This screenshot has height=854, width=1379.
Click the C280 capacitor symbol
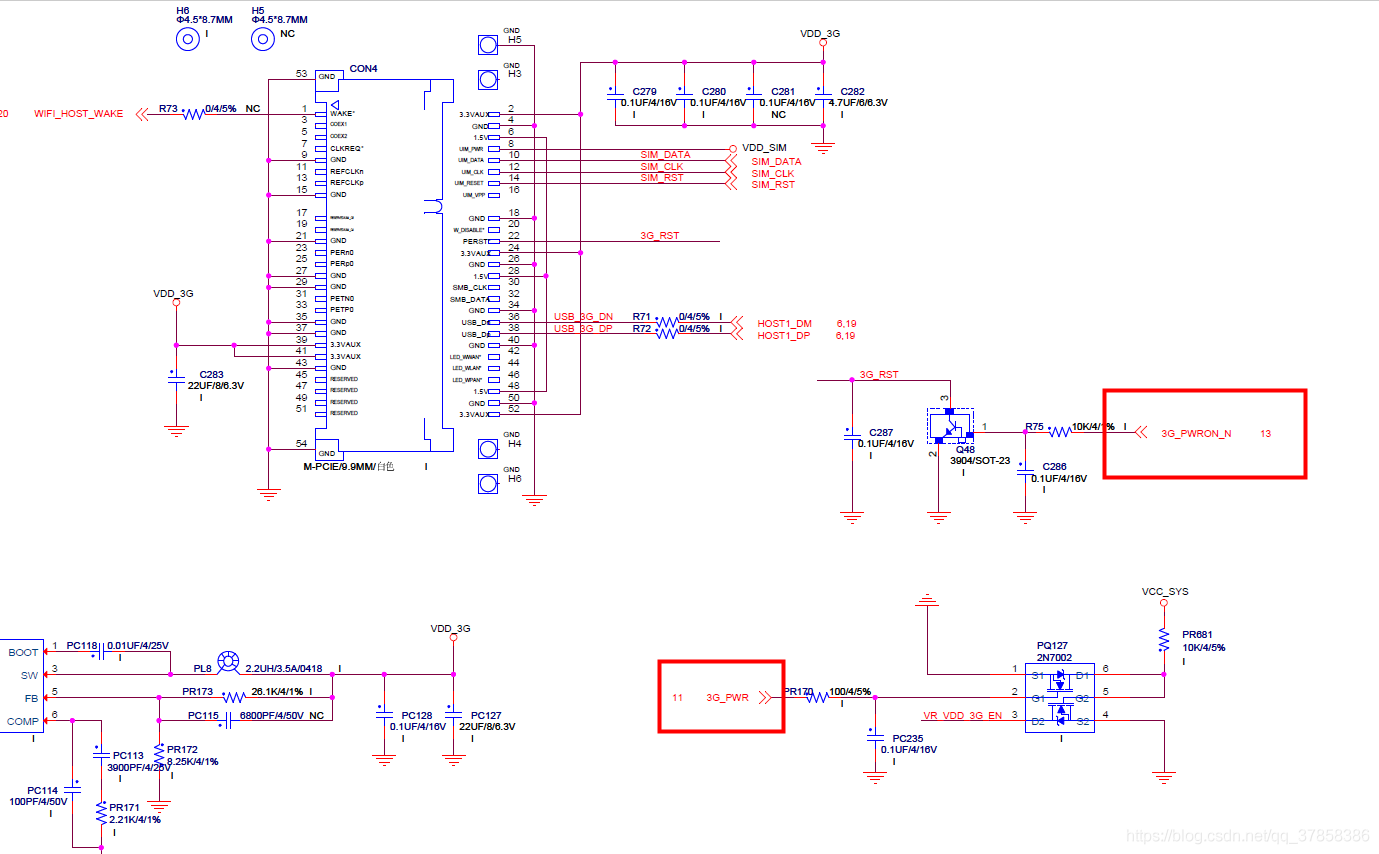tap(683, 97)
